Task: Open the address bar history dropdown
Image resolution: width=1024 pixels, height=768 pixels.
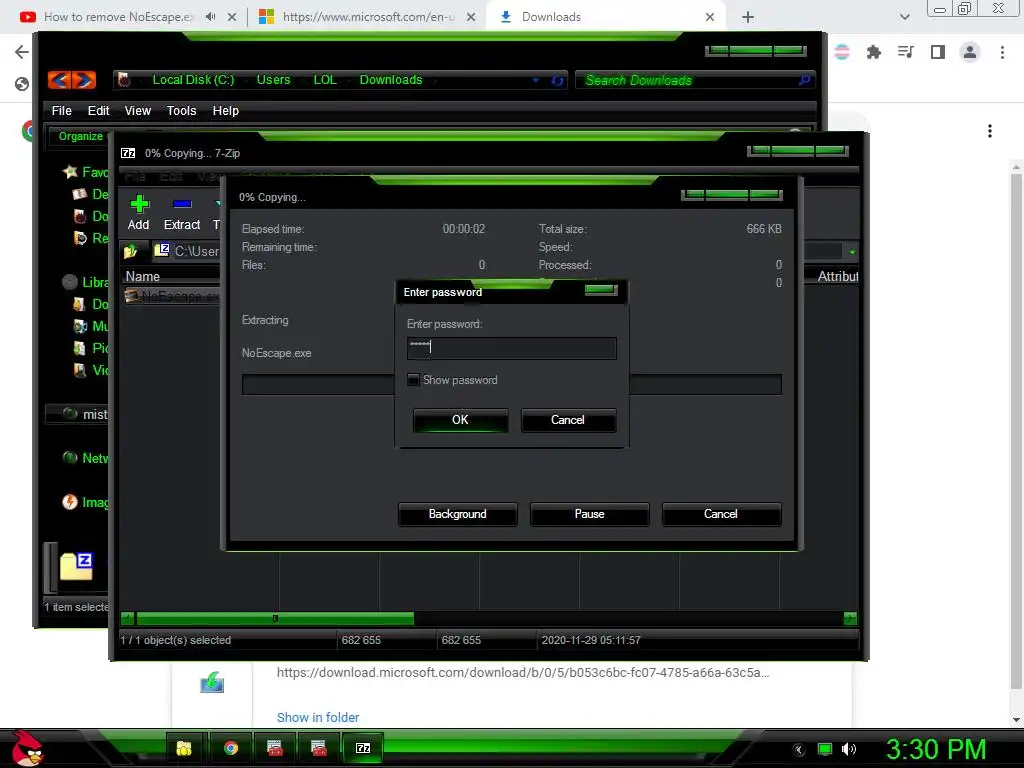Action: [536, 80]
